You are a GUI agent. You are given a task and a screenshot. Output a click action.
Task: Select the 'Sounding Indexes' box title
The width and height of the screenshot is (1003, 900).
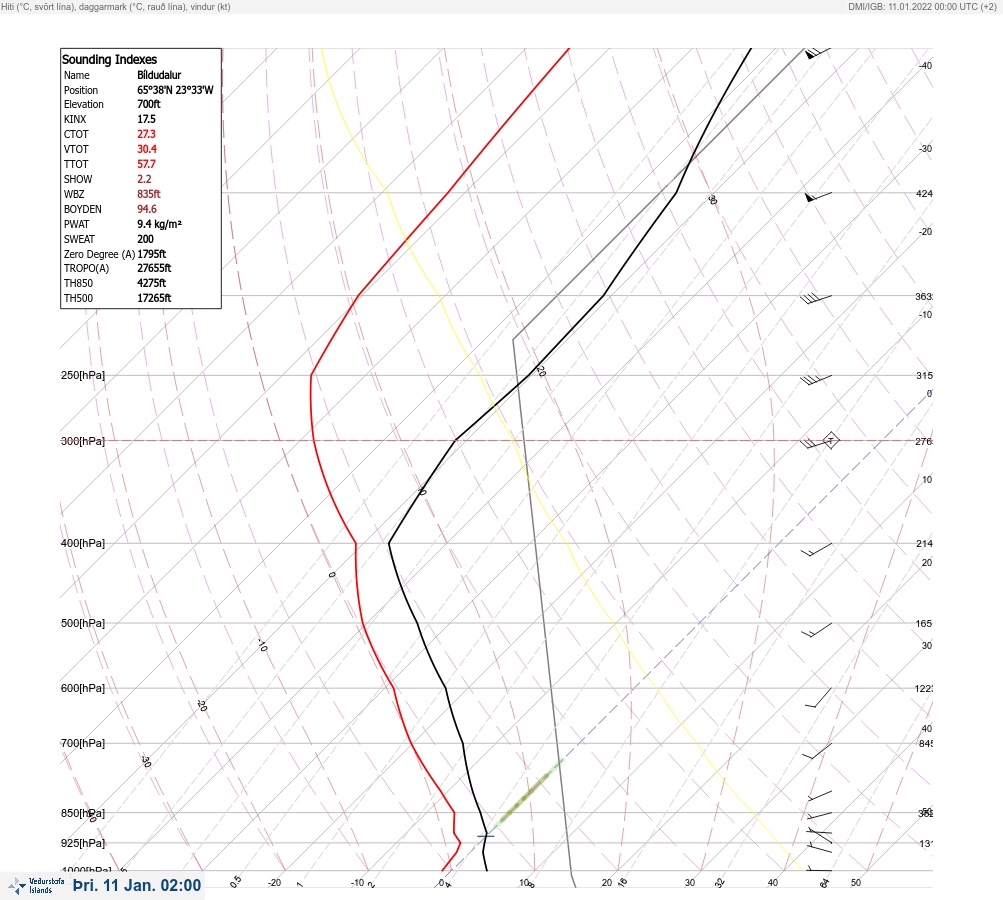pos(109,59)
